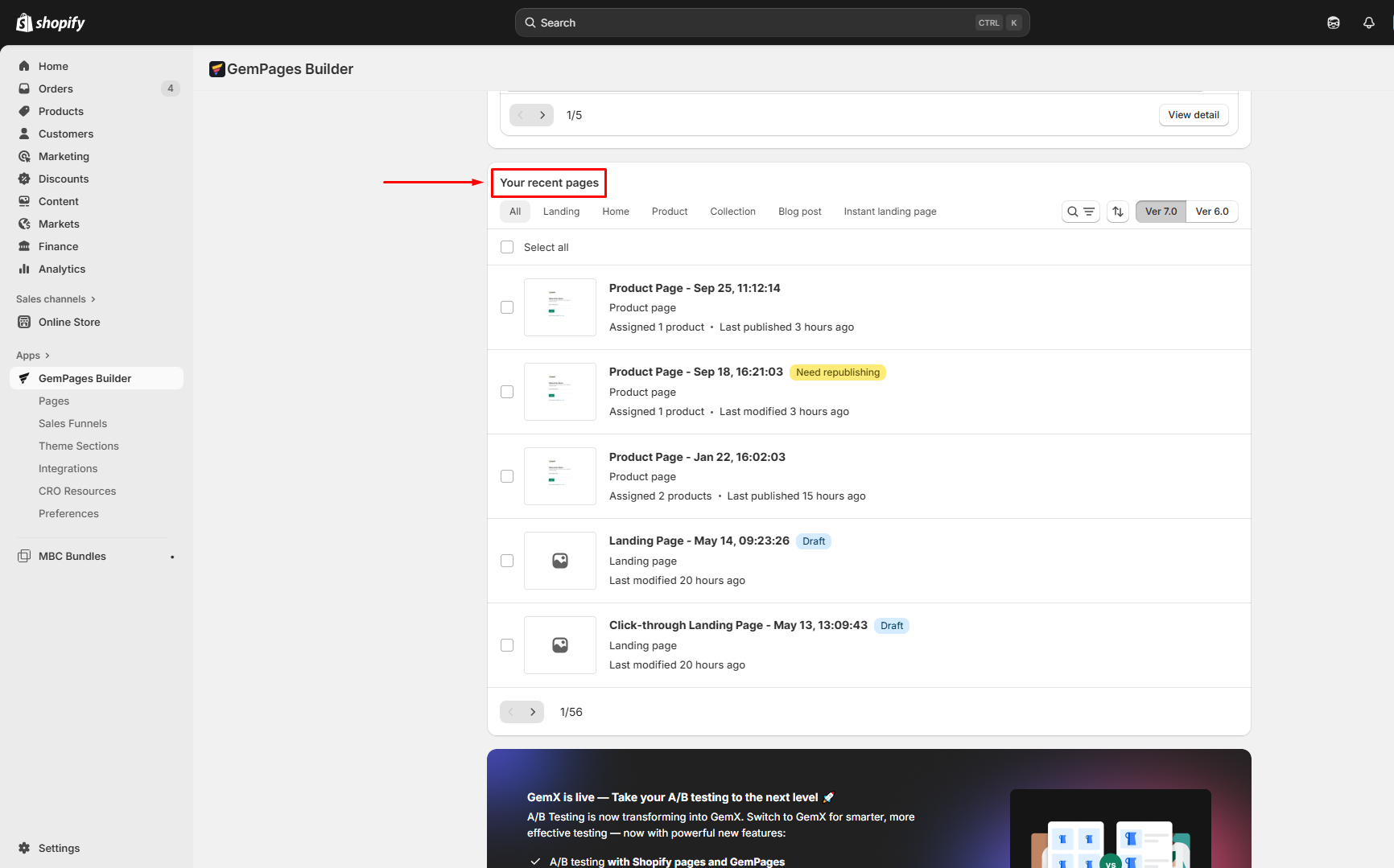Switch to the Blog post tab
Screen dimensions: 1394x868
pyautogui.click(x=799, y=212)
